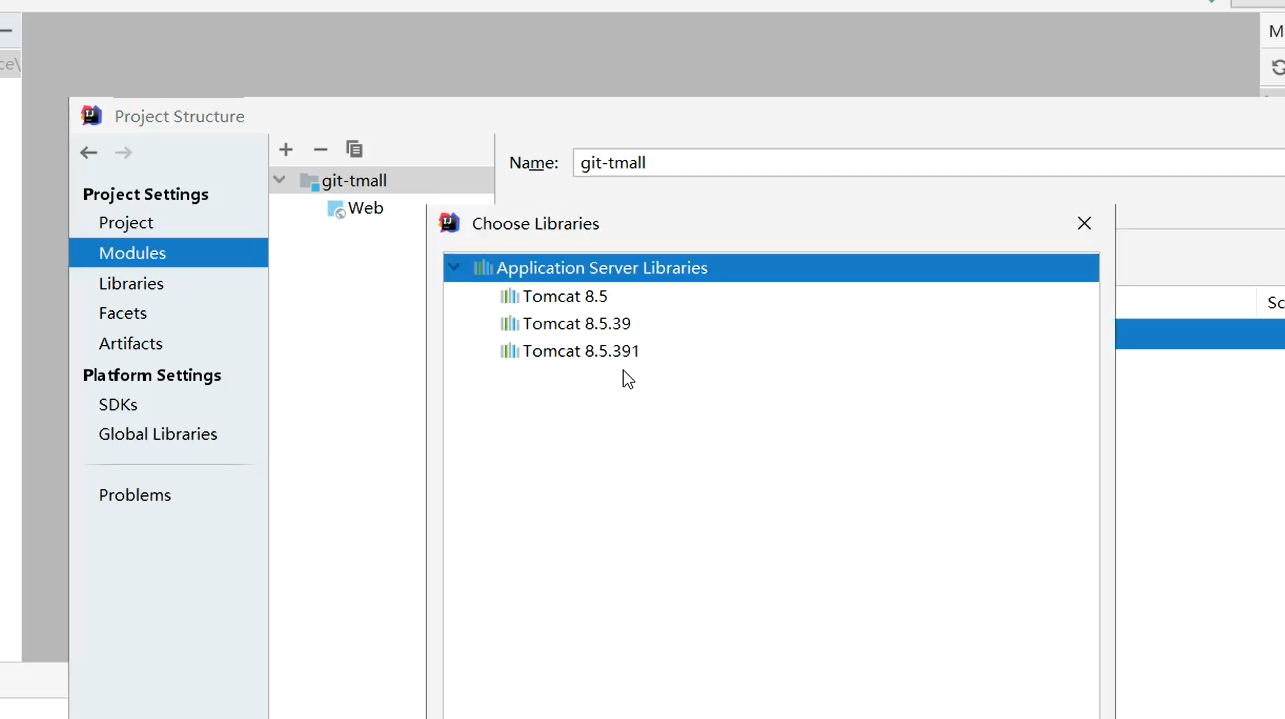Add a new module with plus icon
The height and width of the screenshot is (719, 1285).
[286, 149]
